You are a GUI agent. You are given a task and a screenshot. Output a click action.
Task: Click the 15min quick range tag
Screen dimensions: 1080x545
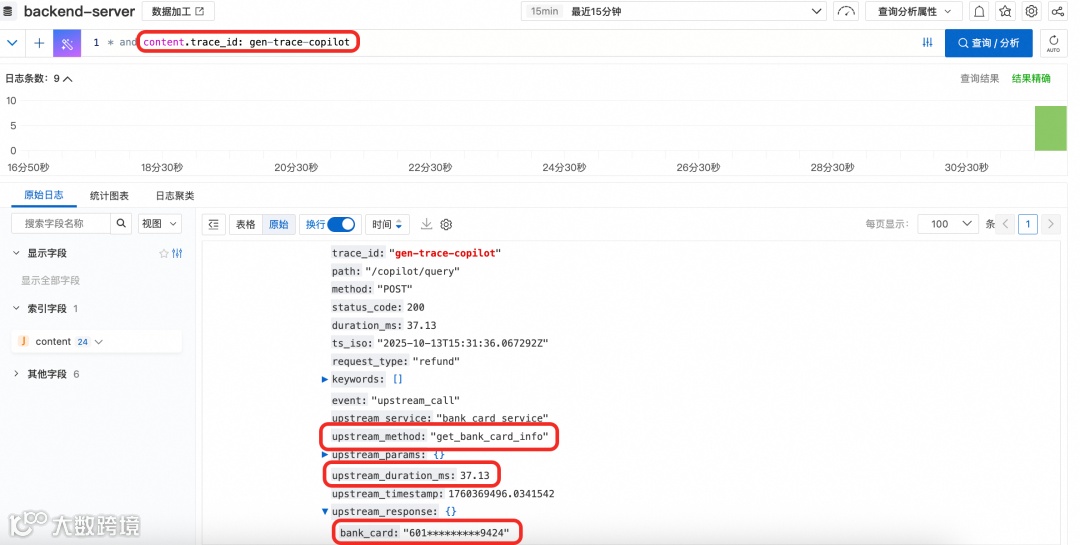pyautogui.click(x=544, y=12)
